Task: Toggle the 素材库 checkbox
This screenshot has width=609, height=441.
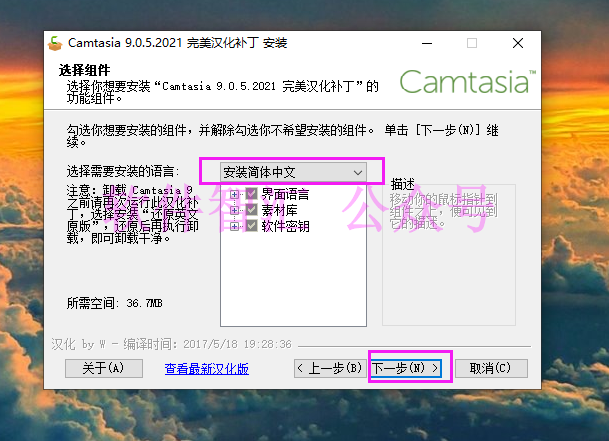Action: (x=252, y=210)
